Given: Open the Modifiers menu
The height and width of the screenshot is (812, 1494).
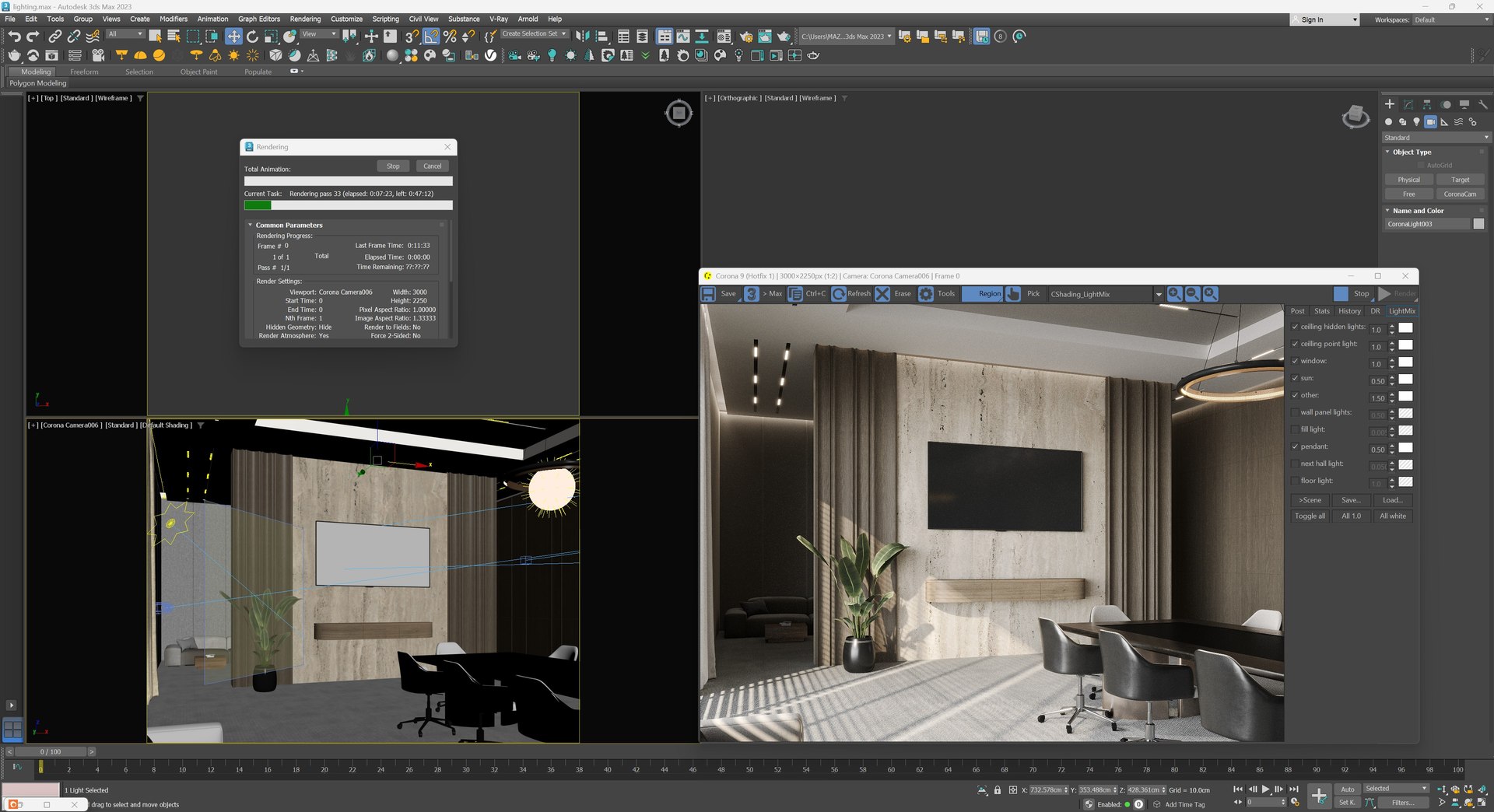Looking at the screenshot, I should pos(174,19).
